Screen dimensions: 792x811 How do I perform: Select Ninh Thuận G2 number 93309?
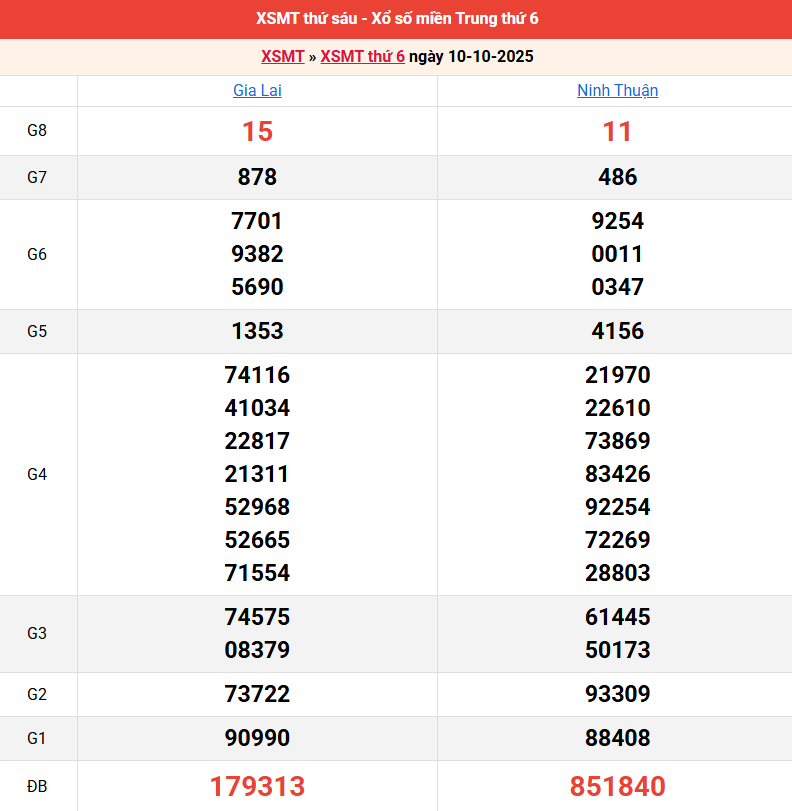click(617, 694)
